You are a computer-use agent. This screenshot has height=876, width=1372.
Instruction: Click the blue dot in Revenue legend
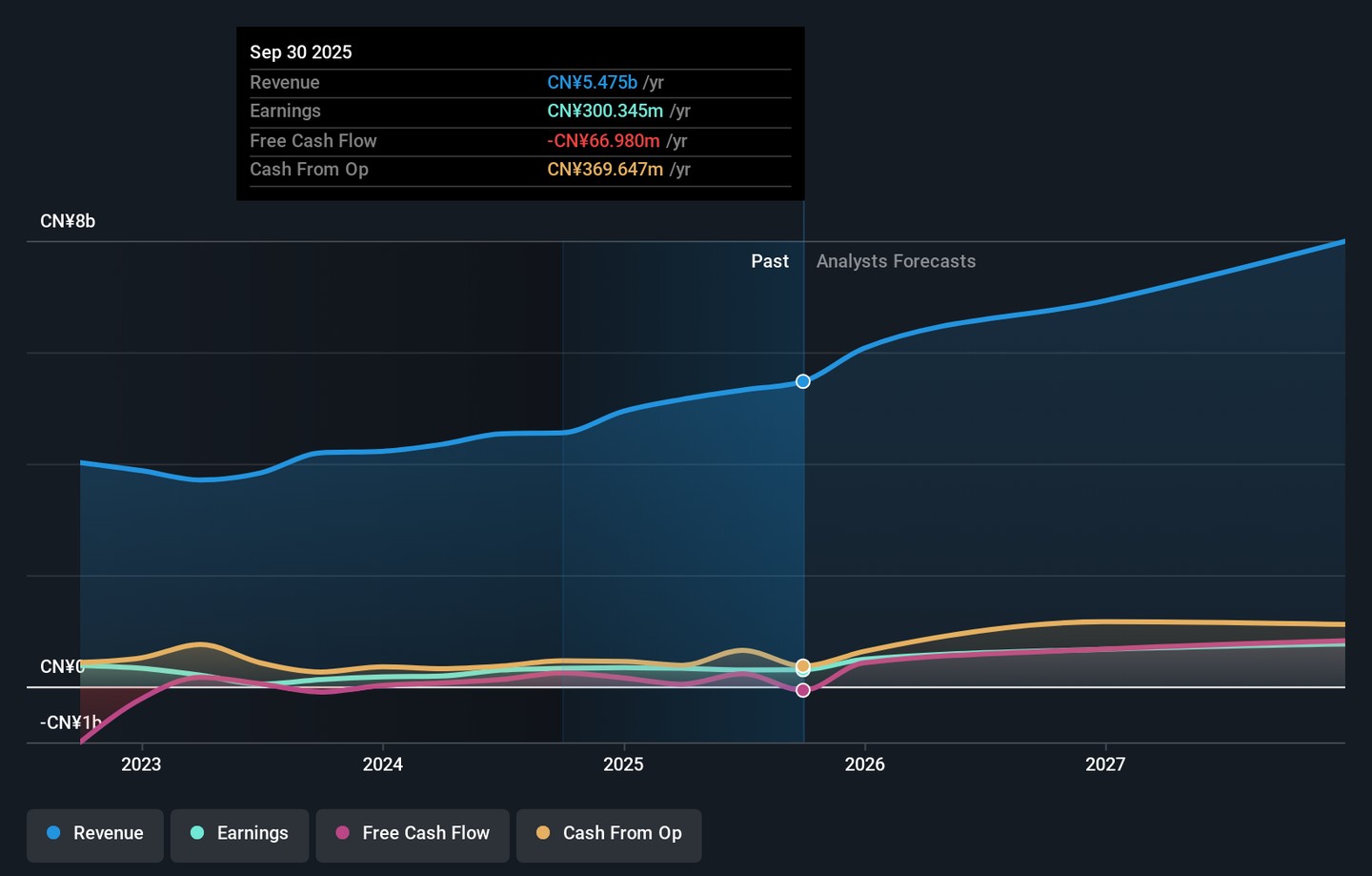click(54, 833)
